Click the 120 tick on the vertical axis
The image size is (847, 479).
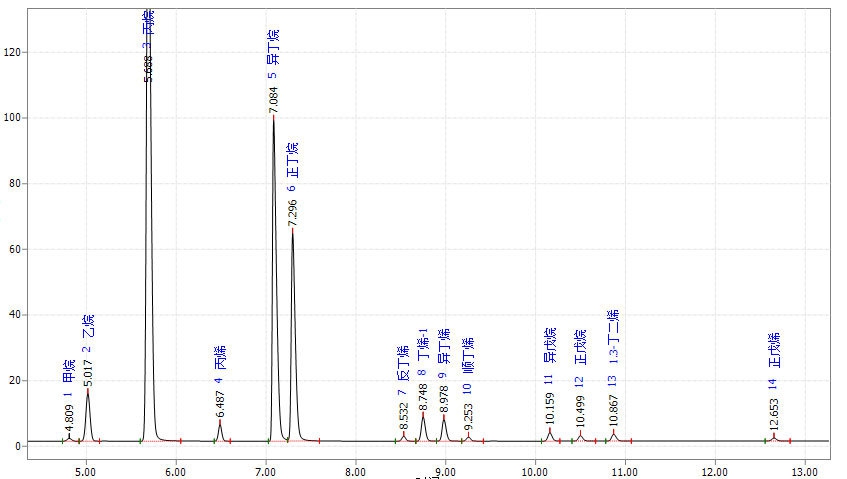pos(18,52)
